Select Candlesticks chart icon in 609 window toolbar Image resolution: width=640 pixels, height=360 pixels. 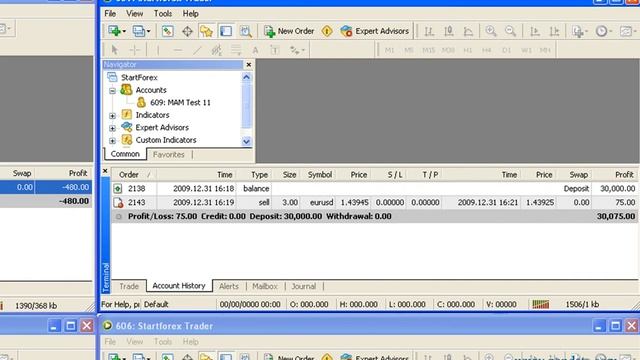(448, 31)
